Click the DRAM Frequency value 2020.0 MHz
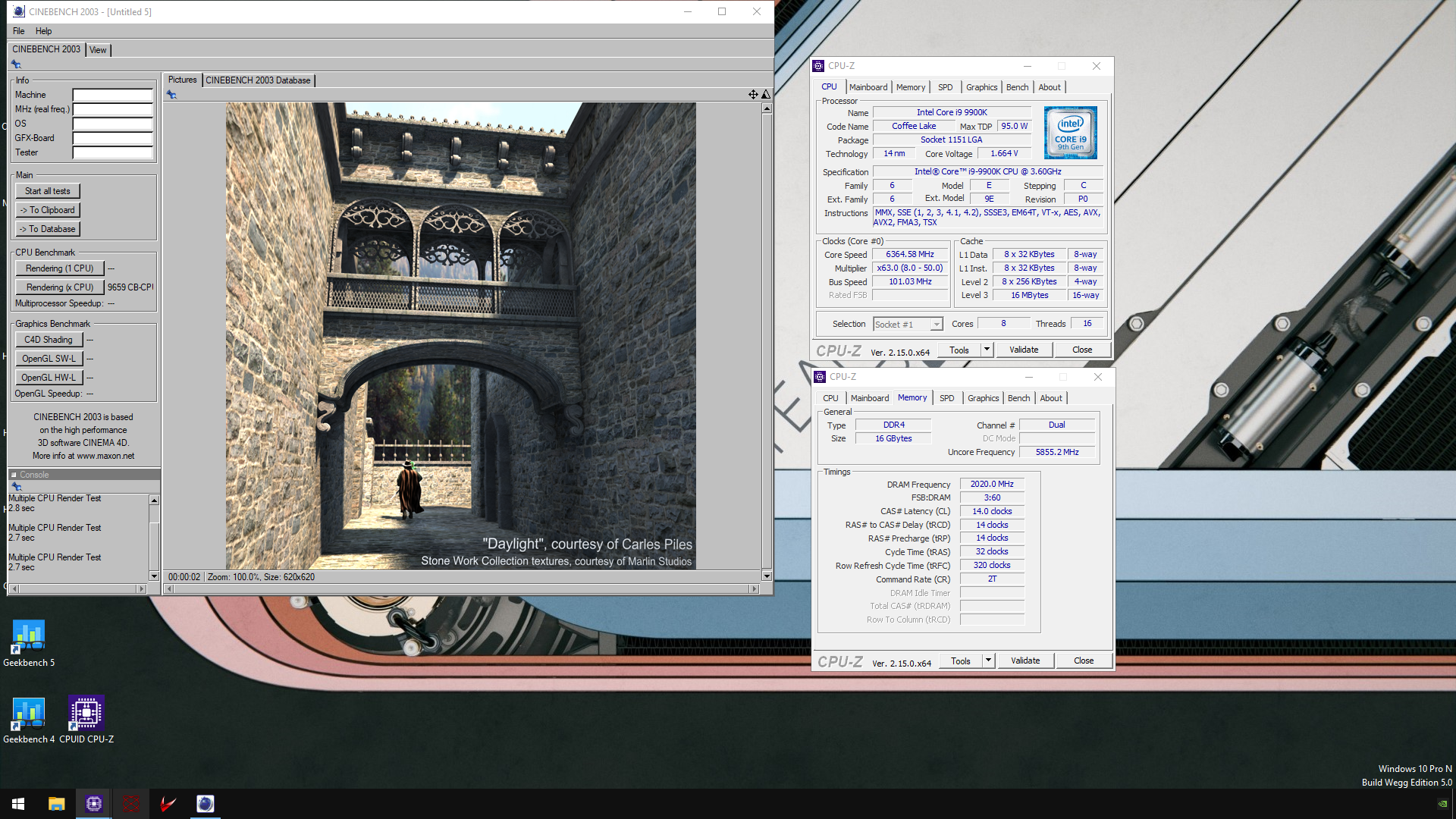 point(992,484)
